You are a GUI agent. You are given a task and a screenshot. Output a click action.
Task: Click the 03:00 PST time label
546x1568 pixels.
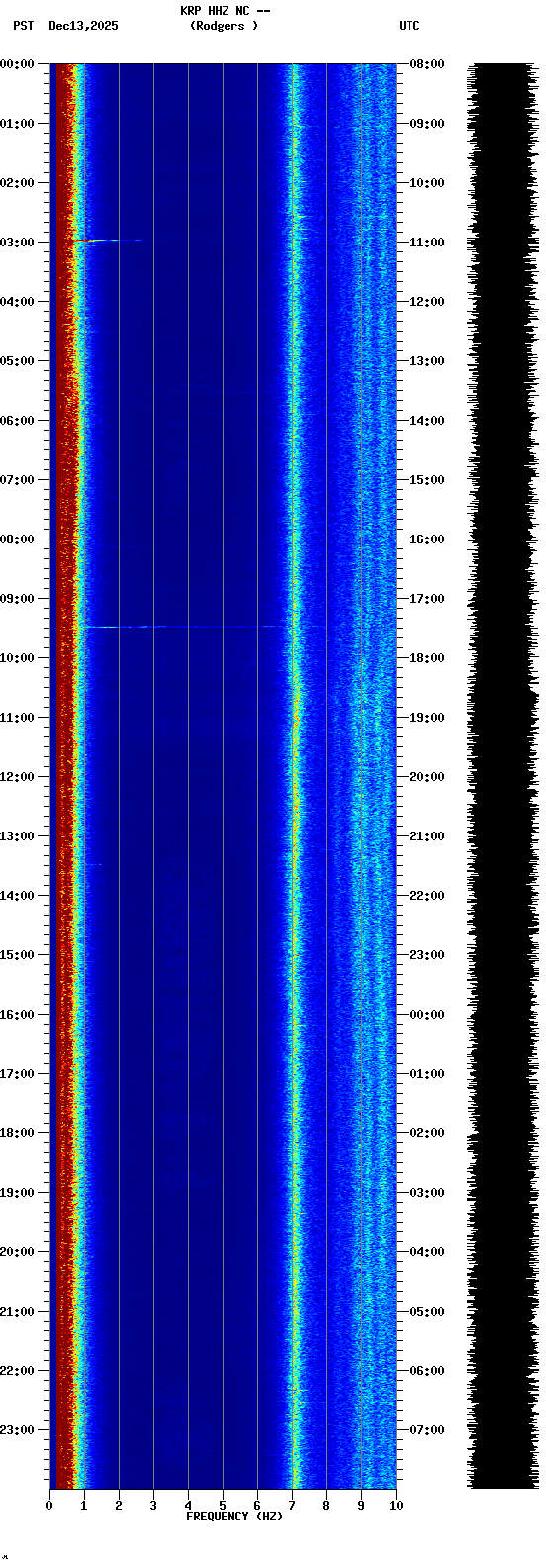[17, 243]
